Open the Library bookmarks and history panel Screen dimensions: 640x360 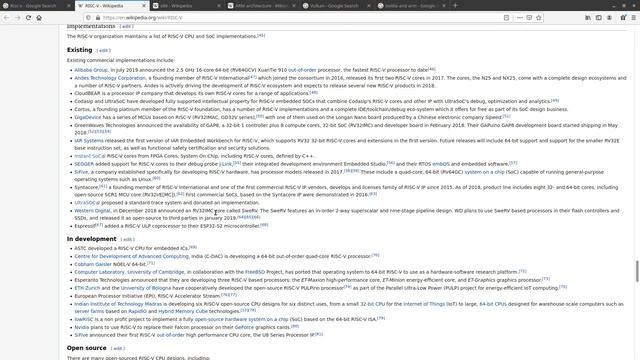pyautogui.click(x=588, y=18)
